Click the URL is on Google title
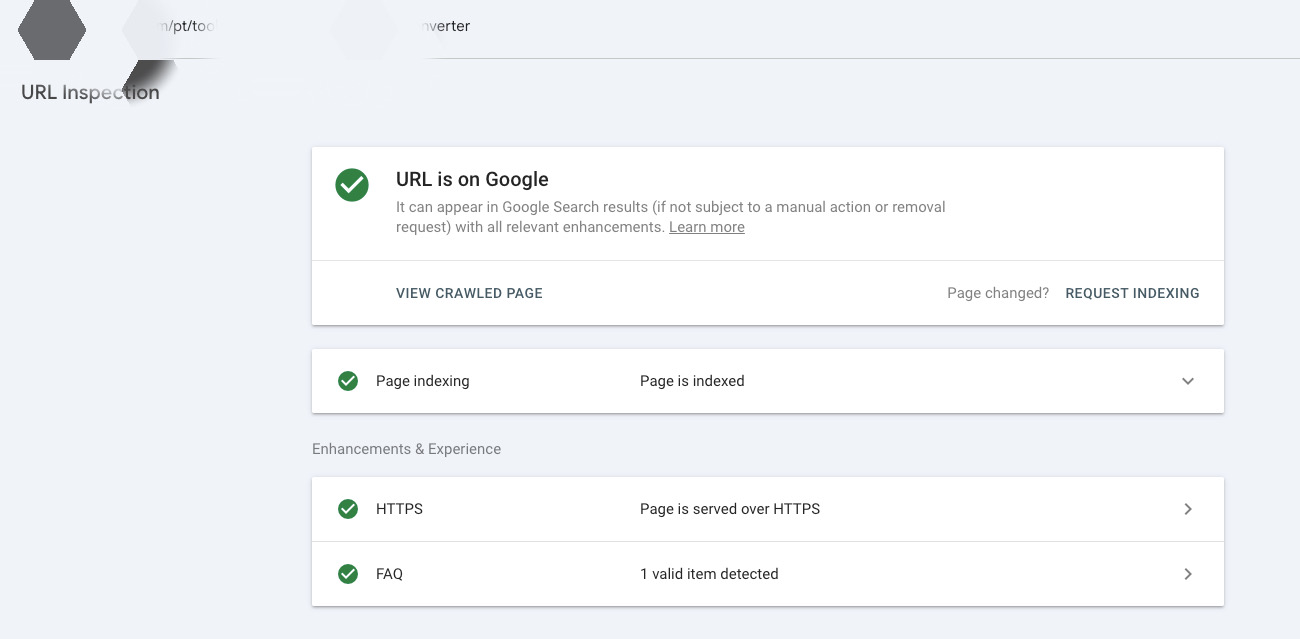The width and height of the screenshot is (1300, 639). tap(472, 180)
